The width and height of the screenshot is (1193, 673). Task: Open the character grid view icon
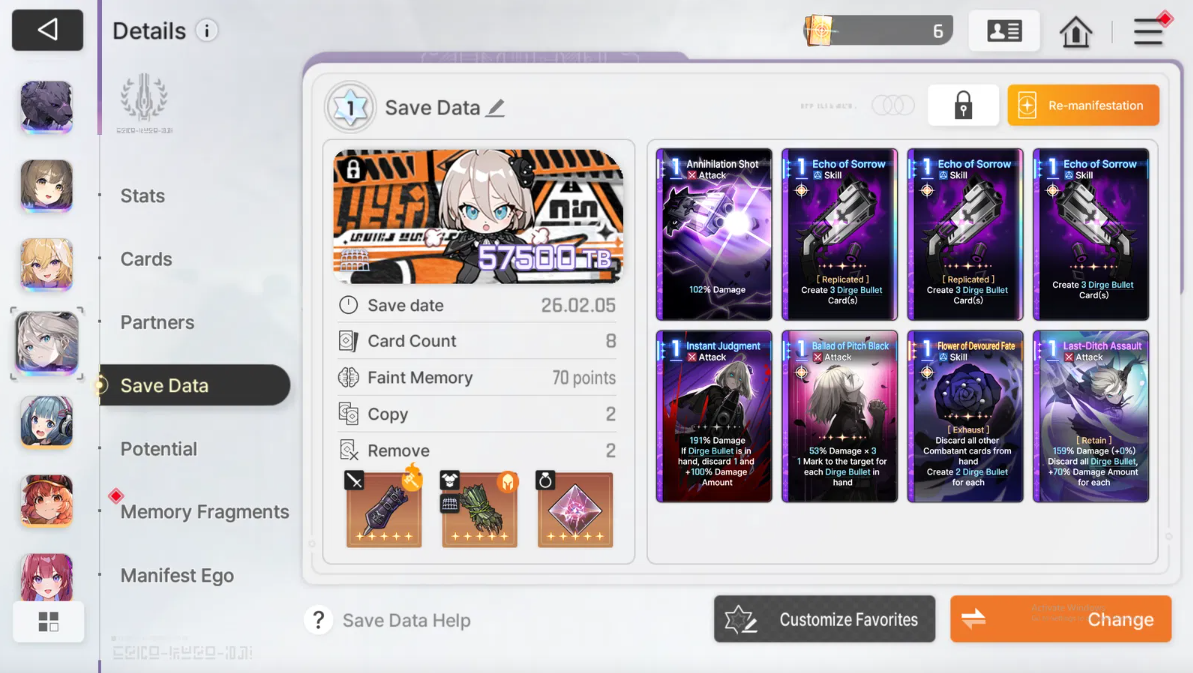click(x=48, y=622)
